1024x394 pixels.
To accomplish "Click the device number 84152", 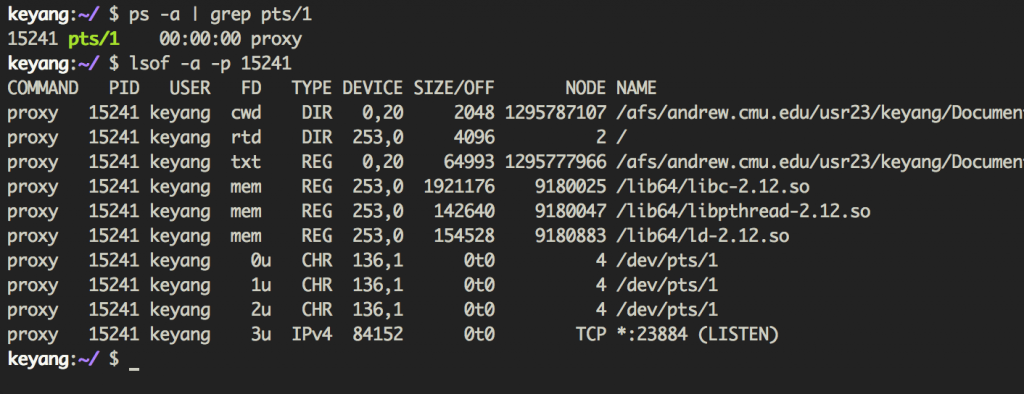I will (x=378, y=335).
